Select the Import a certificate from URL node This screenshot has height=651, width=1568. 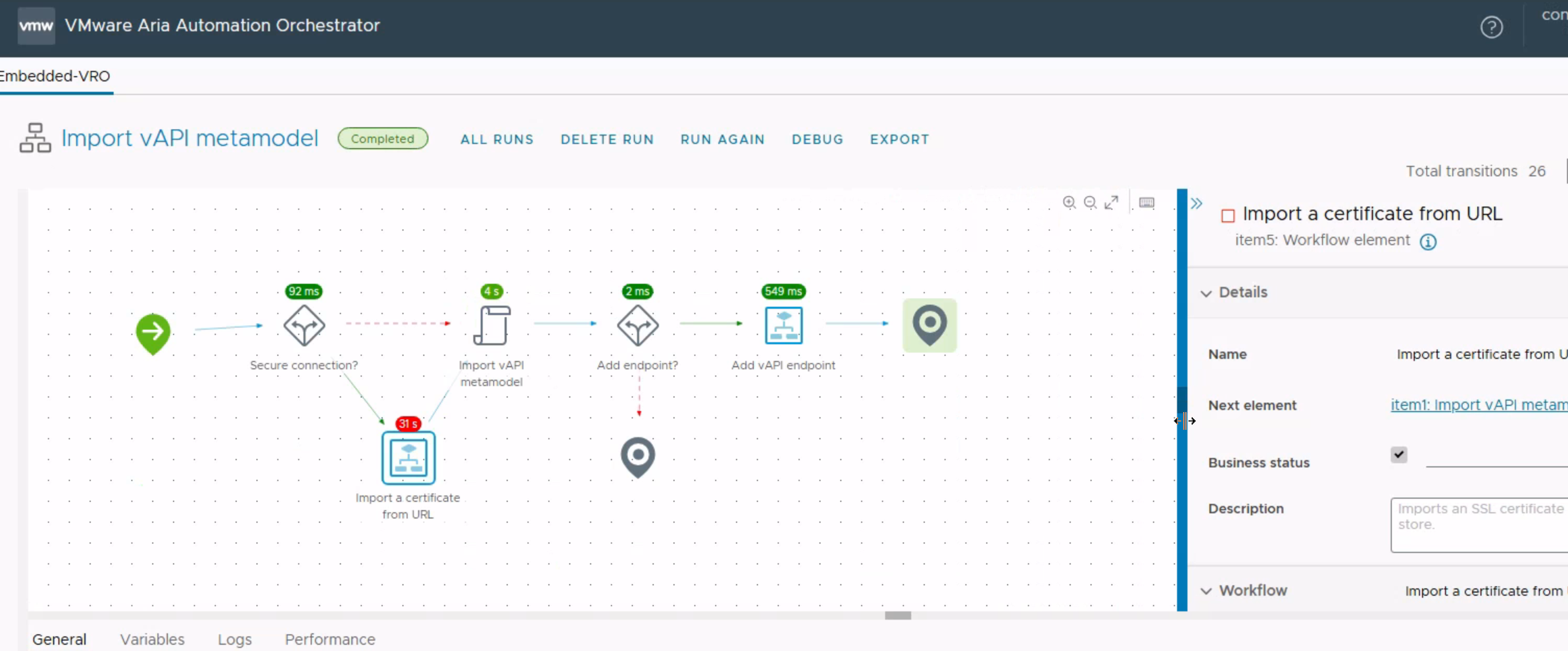tap(408, 457)
